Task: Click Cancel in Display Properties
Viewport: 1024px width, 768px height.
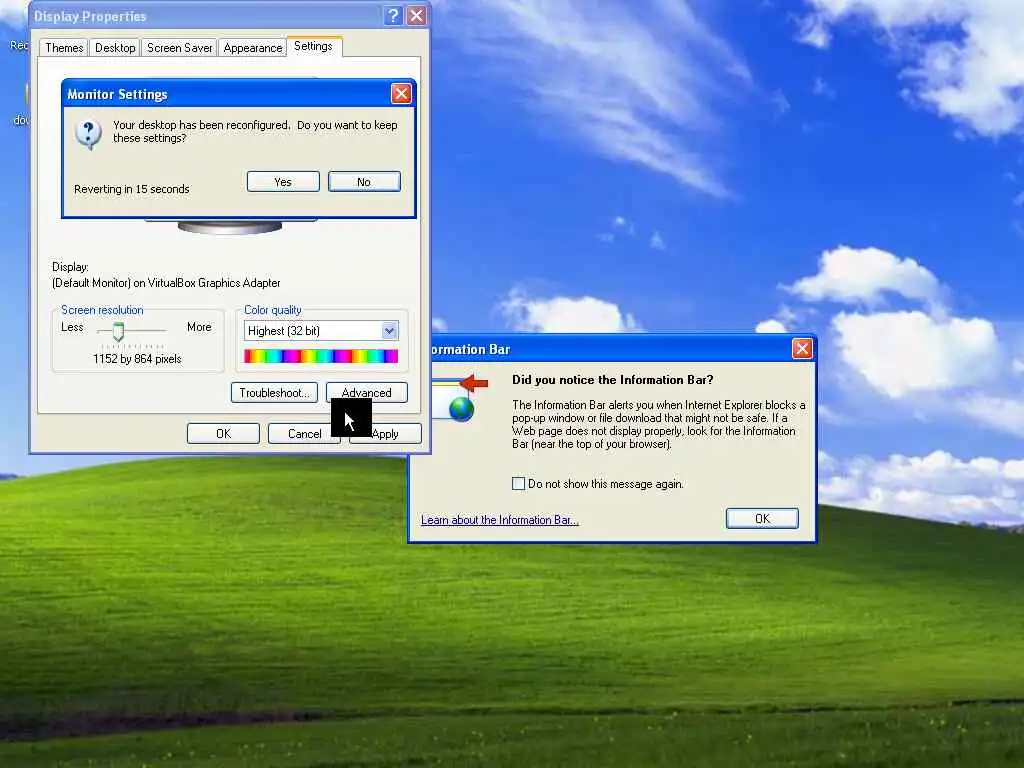Action: [x=304, y=434]
